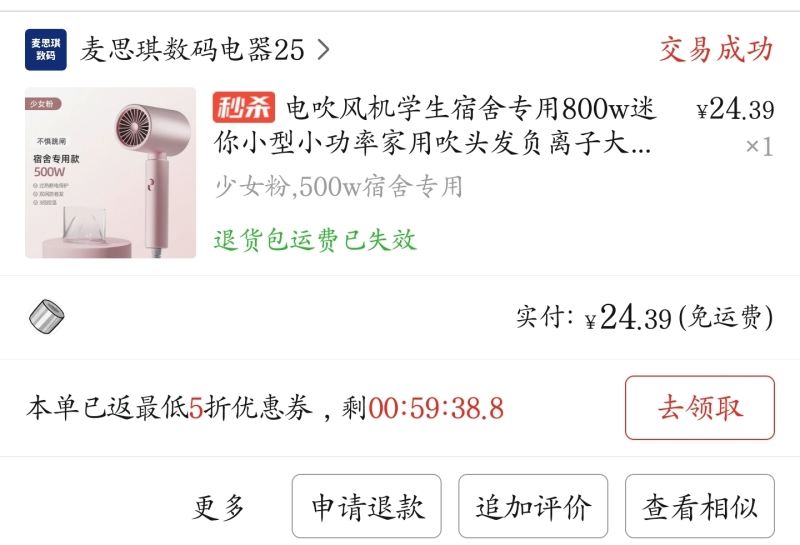The image size is (800, 545).
Task: View the 实付 ¥24.39 payment total
Action: [644, 317]
